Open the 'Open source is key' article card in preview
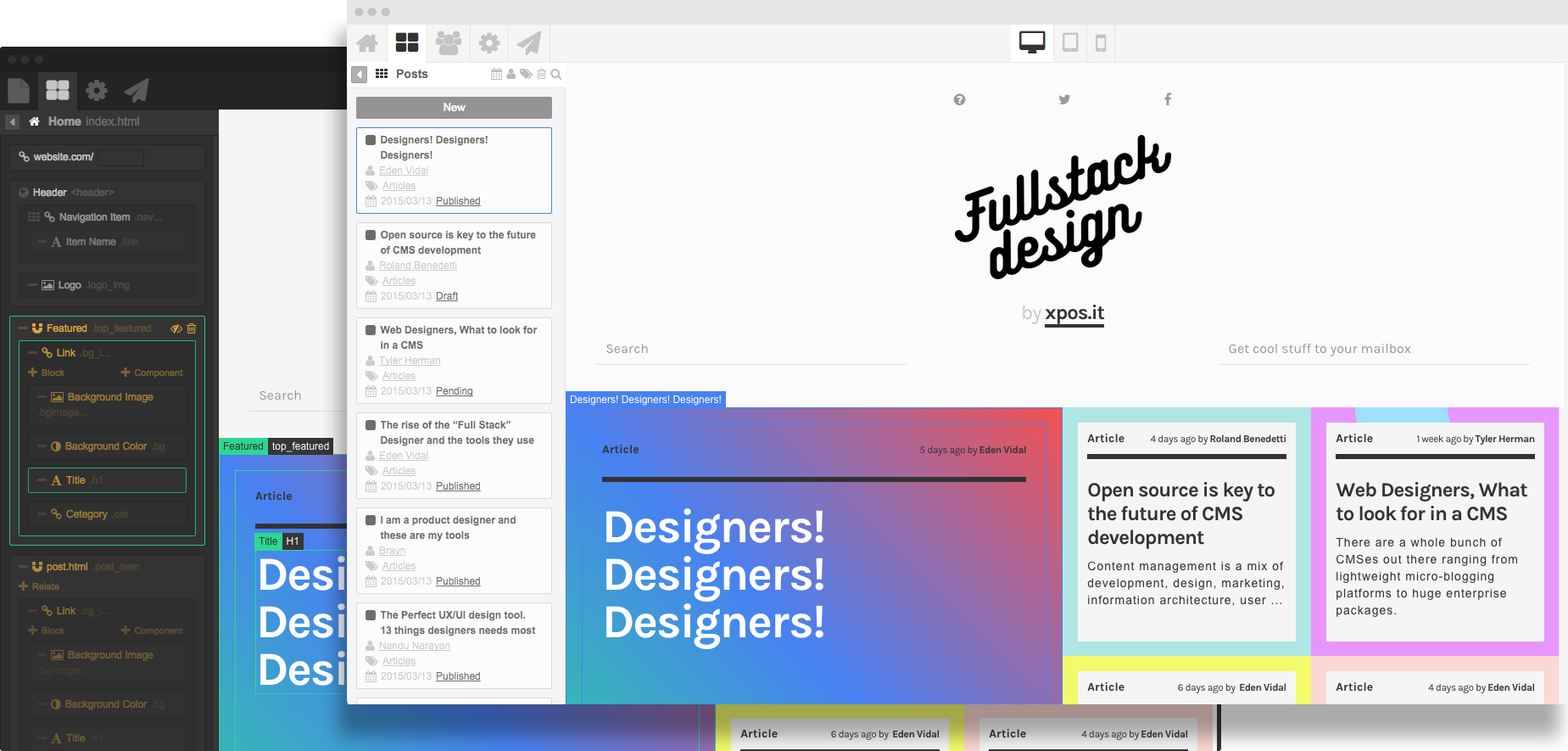Image resolution: width=1568 pixels, height=751 pixels. pos(1186,532)
